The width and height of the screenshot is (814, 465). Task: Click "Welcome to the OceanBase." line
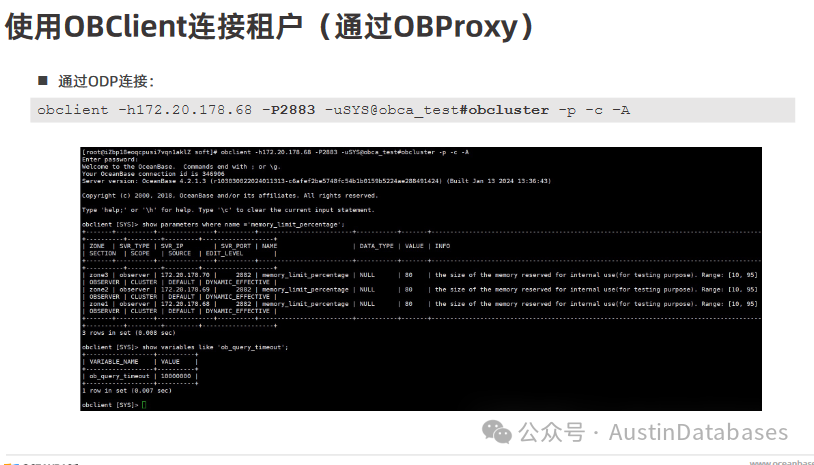point(181,167)
